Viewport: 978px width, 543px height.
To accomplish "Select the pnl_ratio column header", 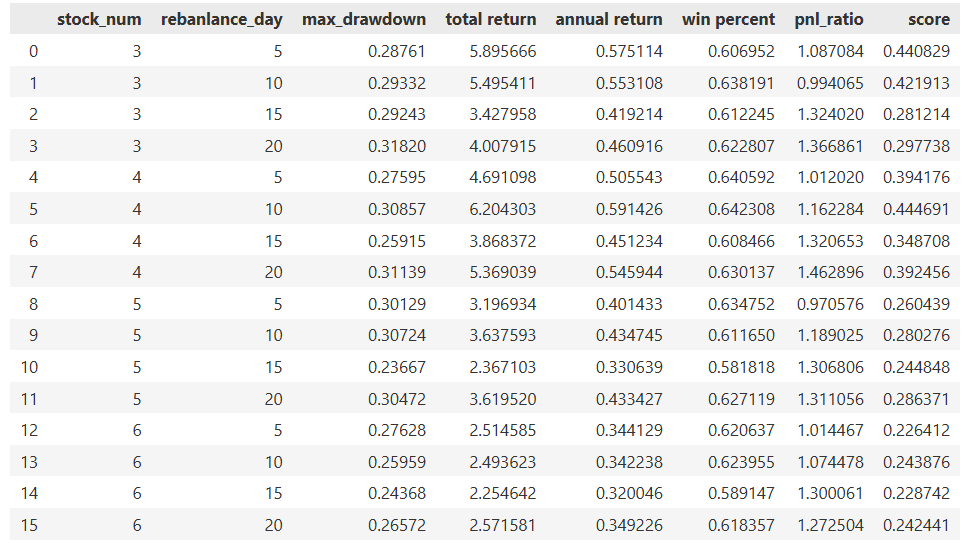I will [829, 19].
